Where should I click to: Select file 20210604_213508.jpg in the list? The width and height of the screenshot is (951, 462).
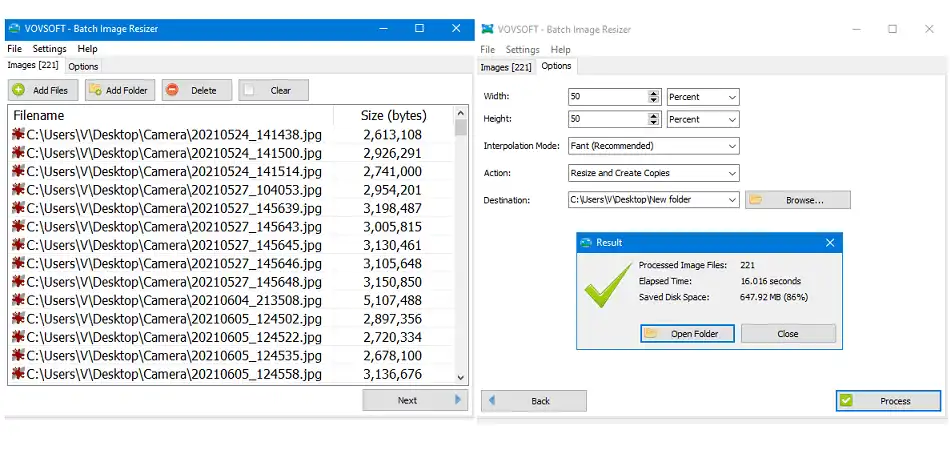click(166, 300)
